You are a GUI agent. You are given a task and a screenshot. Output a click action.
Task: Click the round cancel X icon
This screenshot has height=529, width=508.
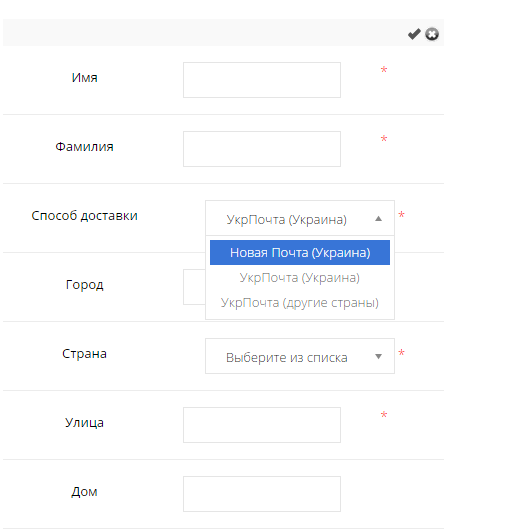[432, 34]
